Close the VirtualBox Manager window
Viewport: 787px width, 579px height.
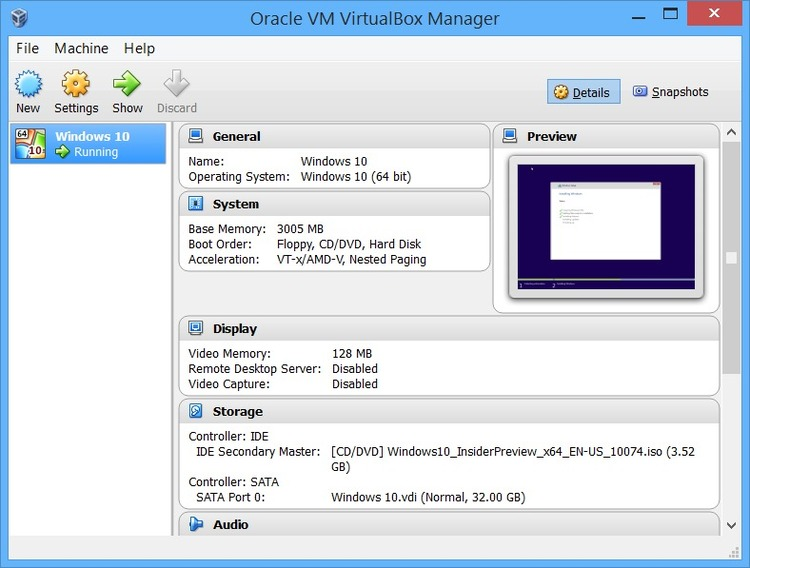pyautogui.click(x=714, y=14)
